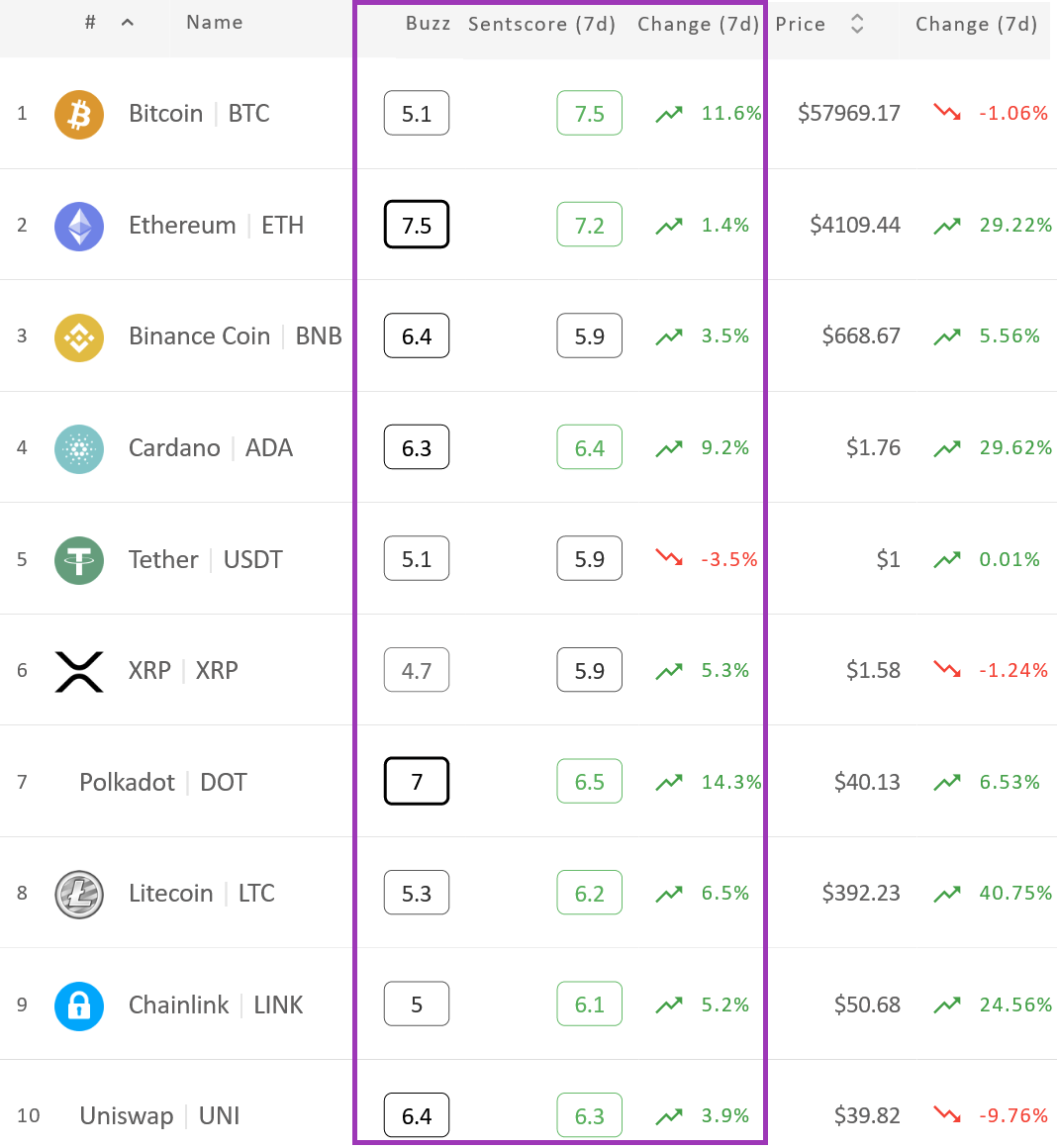Open the Uniswap UNI coin link

tap(159, 1115)
